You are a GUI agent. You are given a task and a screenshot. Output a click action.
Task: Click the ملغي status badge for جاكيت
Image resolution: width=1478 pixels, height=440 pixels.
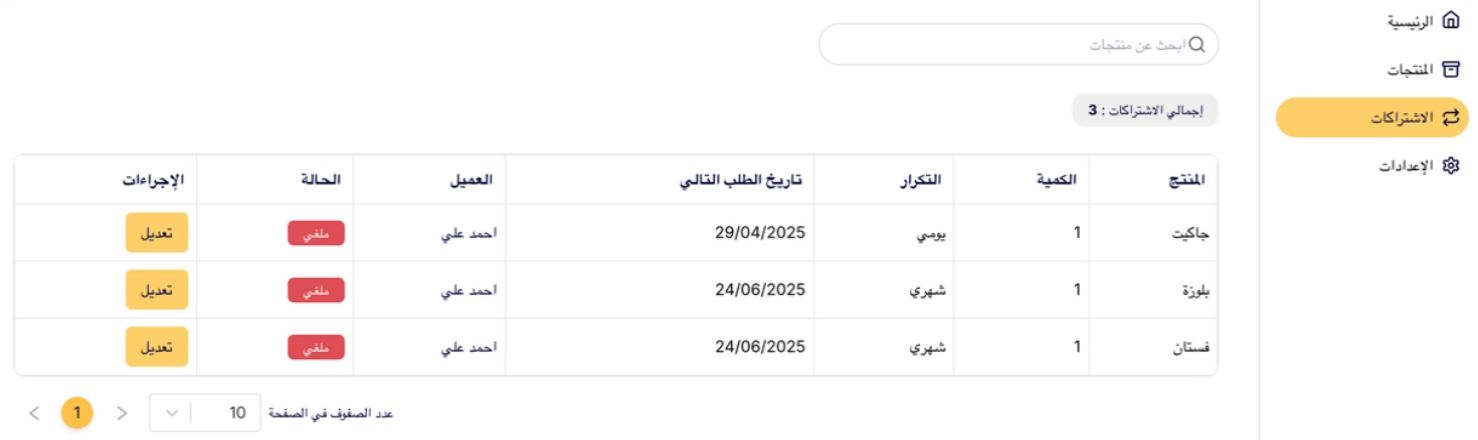click(316, 233)
